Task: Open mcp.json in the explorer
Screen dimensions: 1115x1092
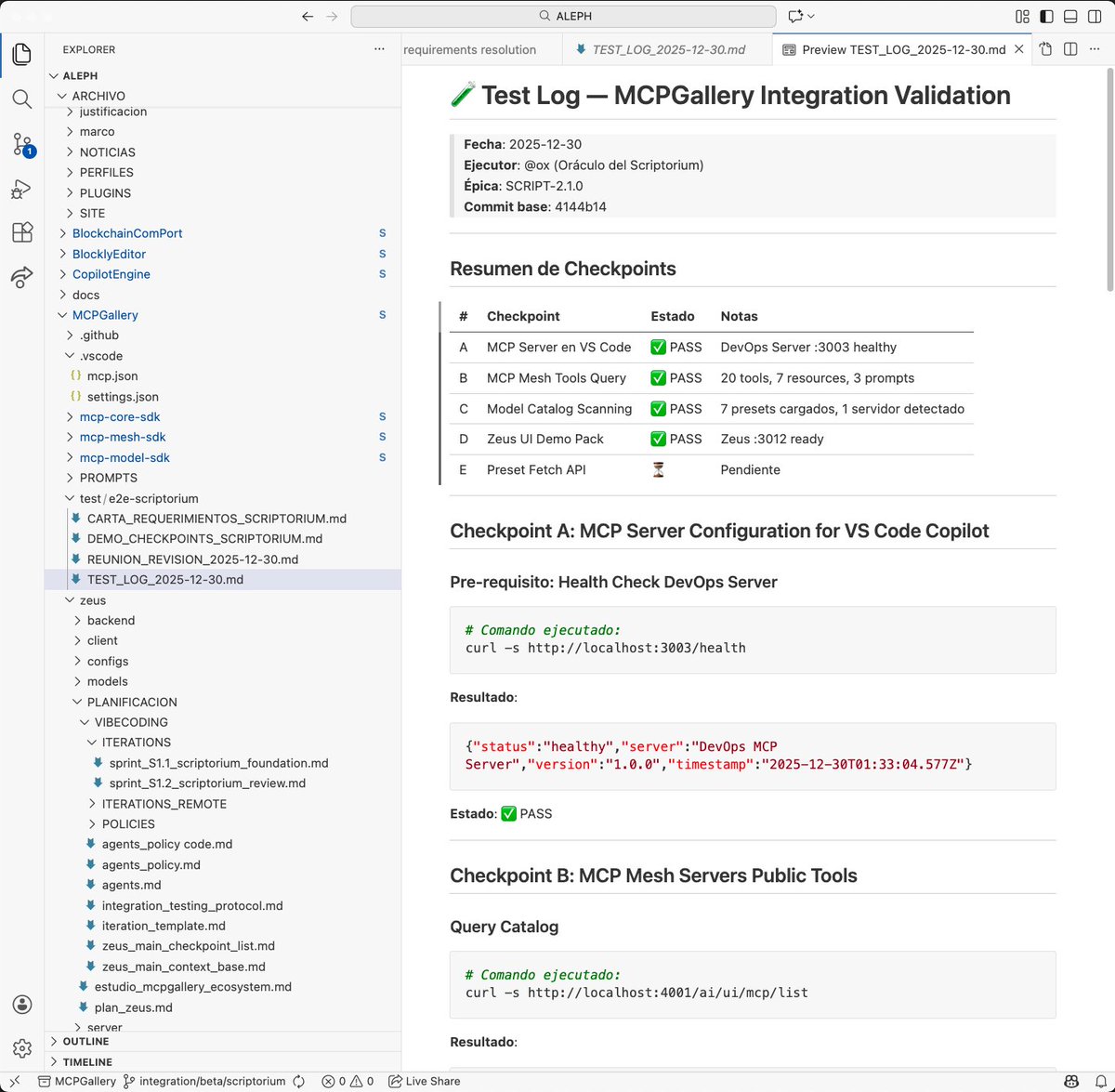Action: point(223,375)
